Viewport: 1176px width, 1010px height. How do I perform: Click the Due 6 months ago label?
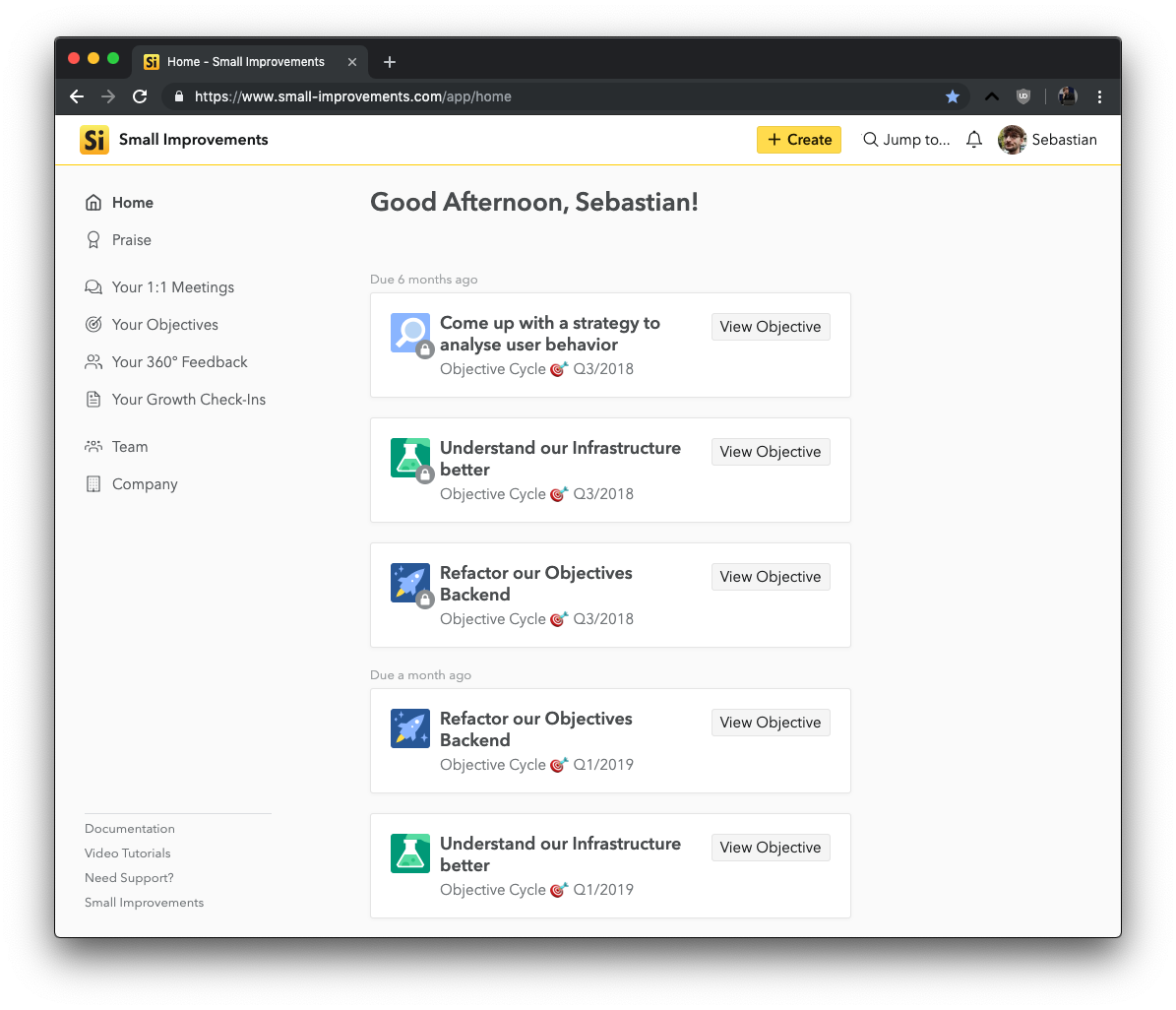(424, 280)
